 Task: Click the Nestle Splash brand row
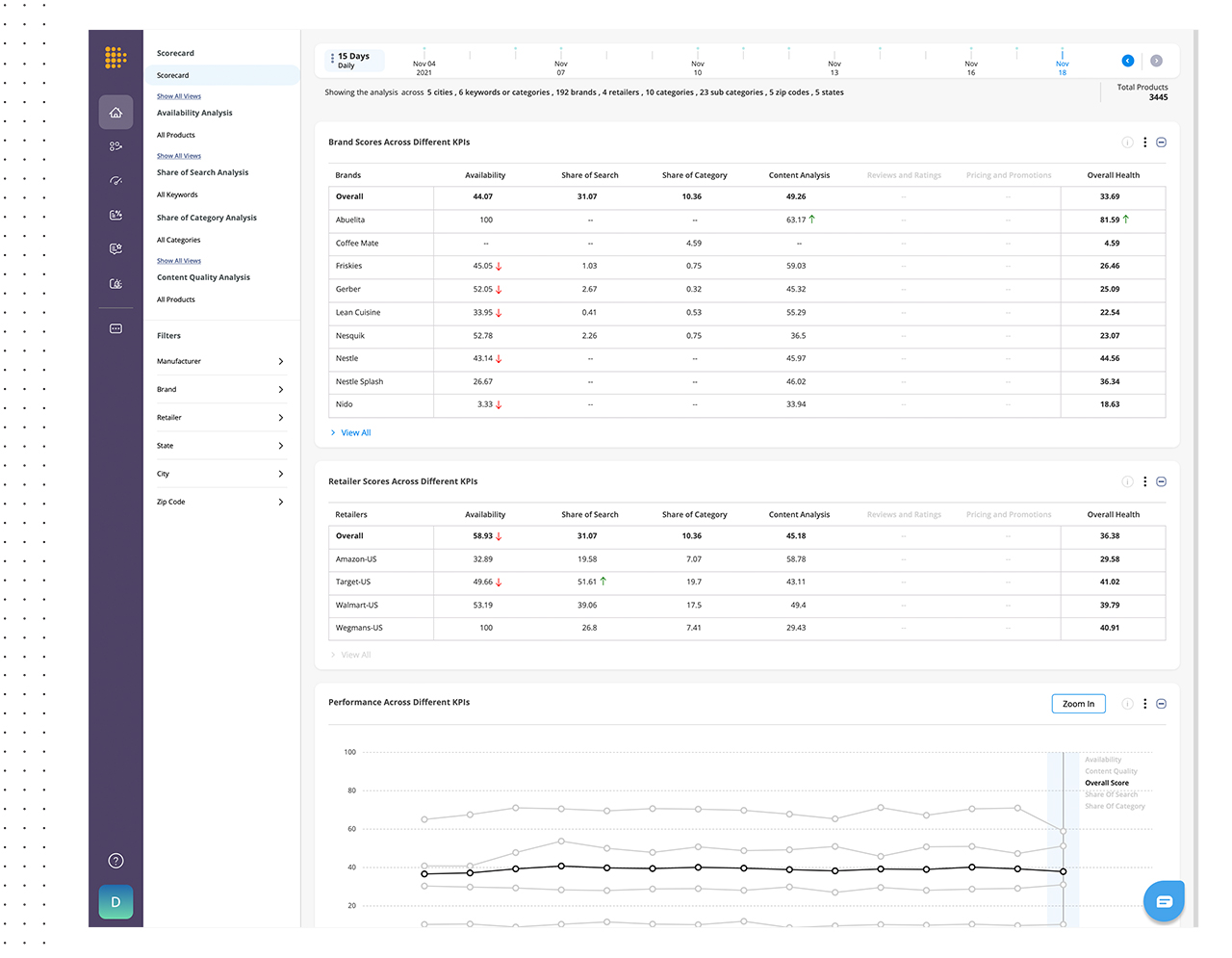[747, 382]
